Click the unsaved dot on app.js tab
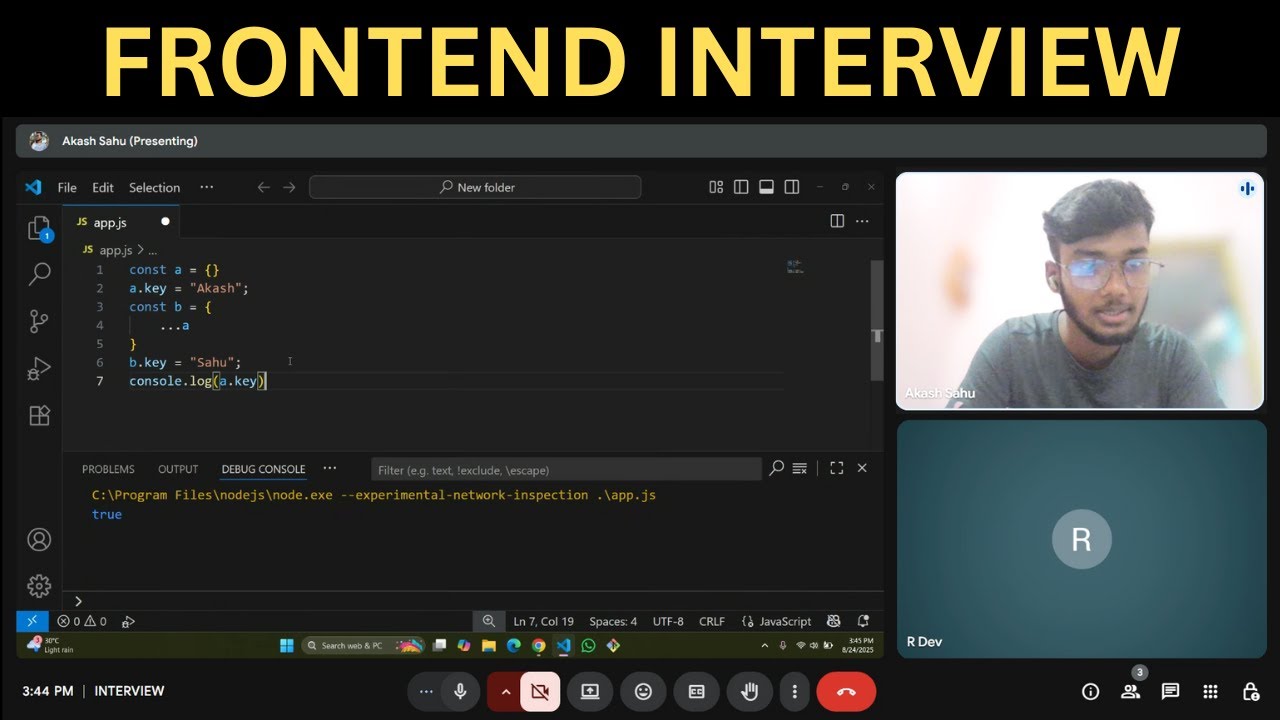Viewport: 1280px width, 720px height. click(x=165, y=222)
